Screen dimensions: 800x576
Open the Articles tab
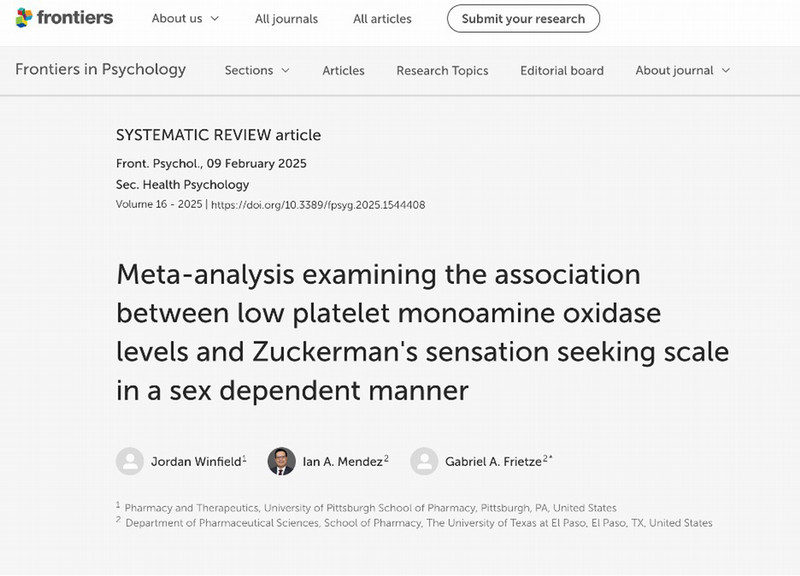click(x=343, y=70)
